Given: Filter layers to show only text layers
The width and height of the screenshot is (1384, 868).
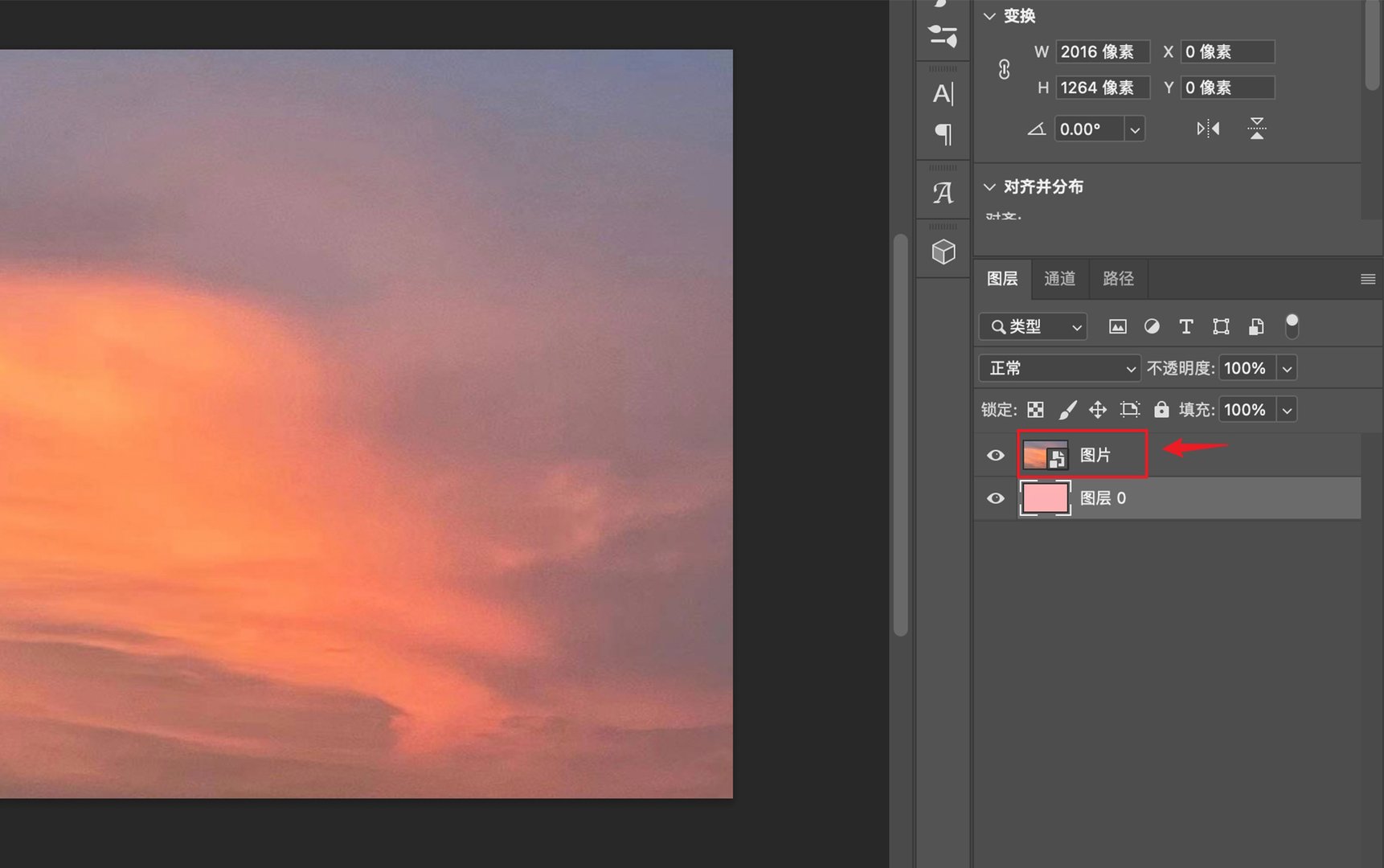Looking at the screenshot, I should pyautogui.click(x=1186, y=326).
